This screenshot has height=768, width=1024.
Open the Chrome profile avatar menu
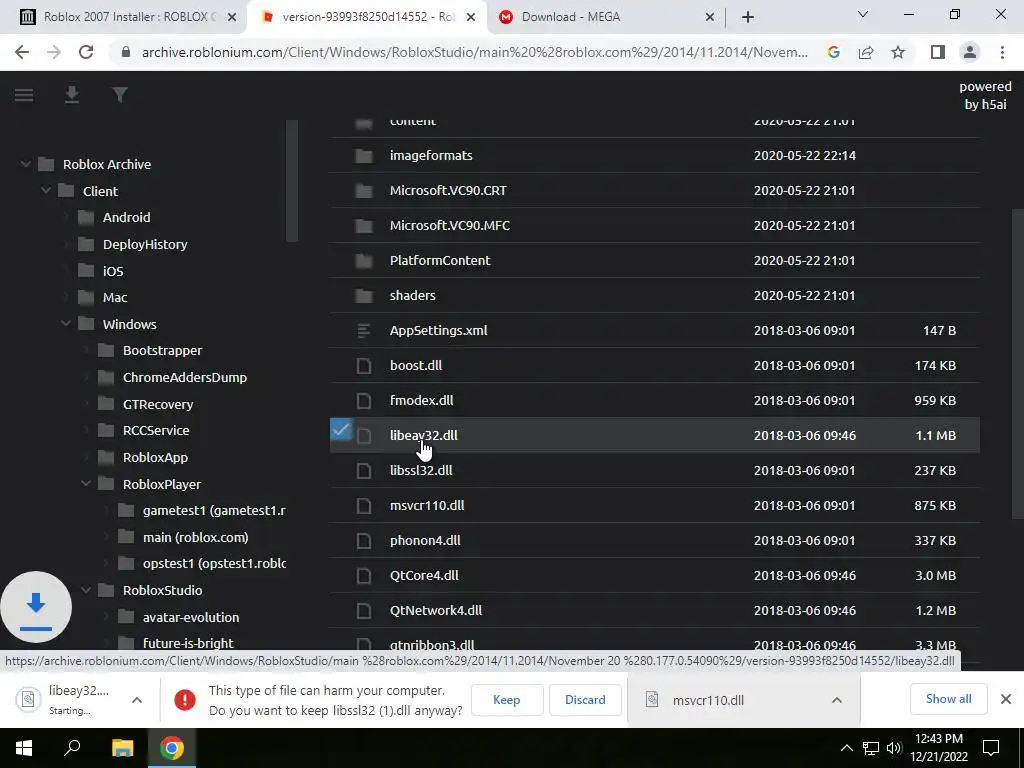tap(970, 52)
